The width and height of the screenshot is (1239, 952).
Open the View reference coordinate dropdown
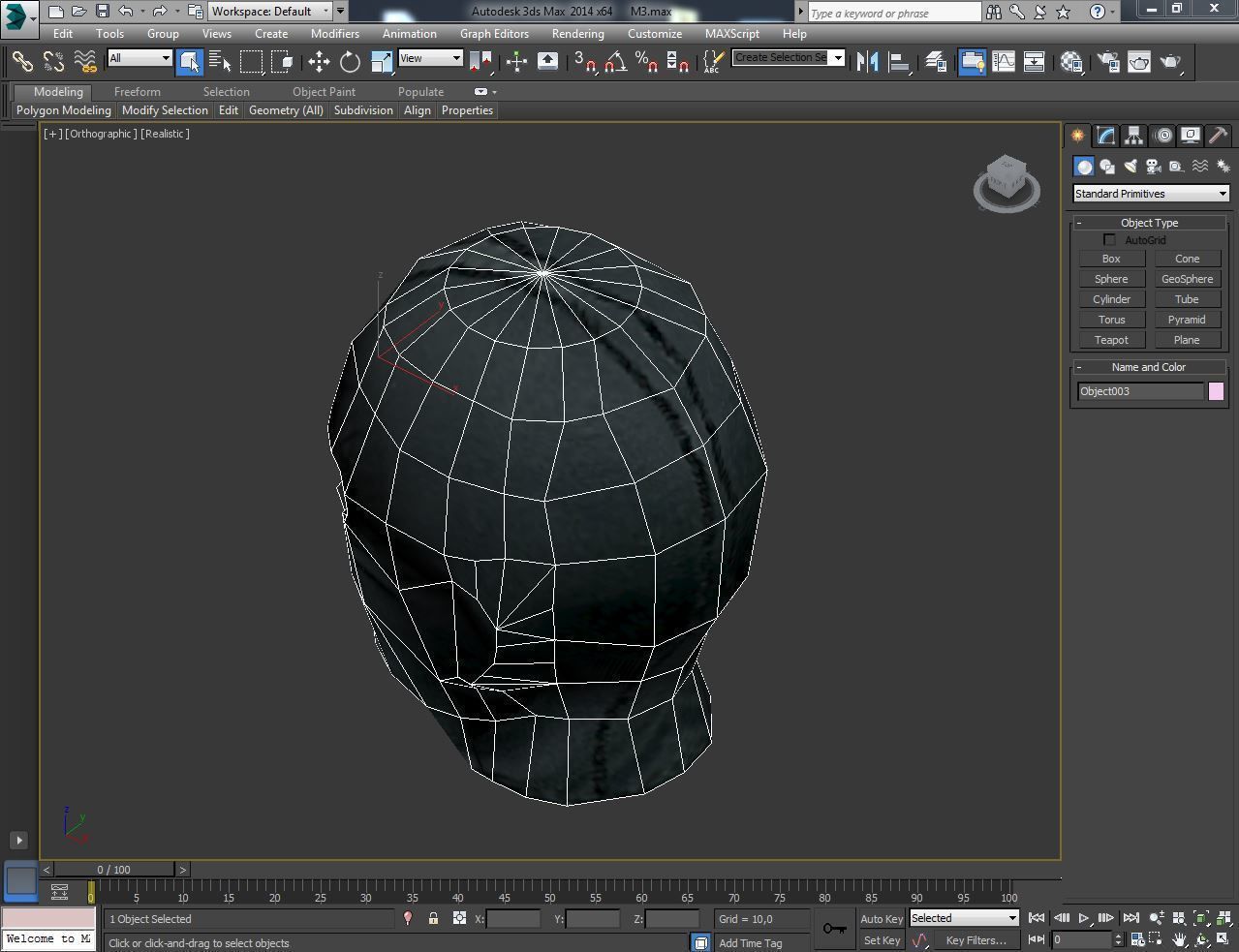(x=430, y=58)
